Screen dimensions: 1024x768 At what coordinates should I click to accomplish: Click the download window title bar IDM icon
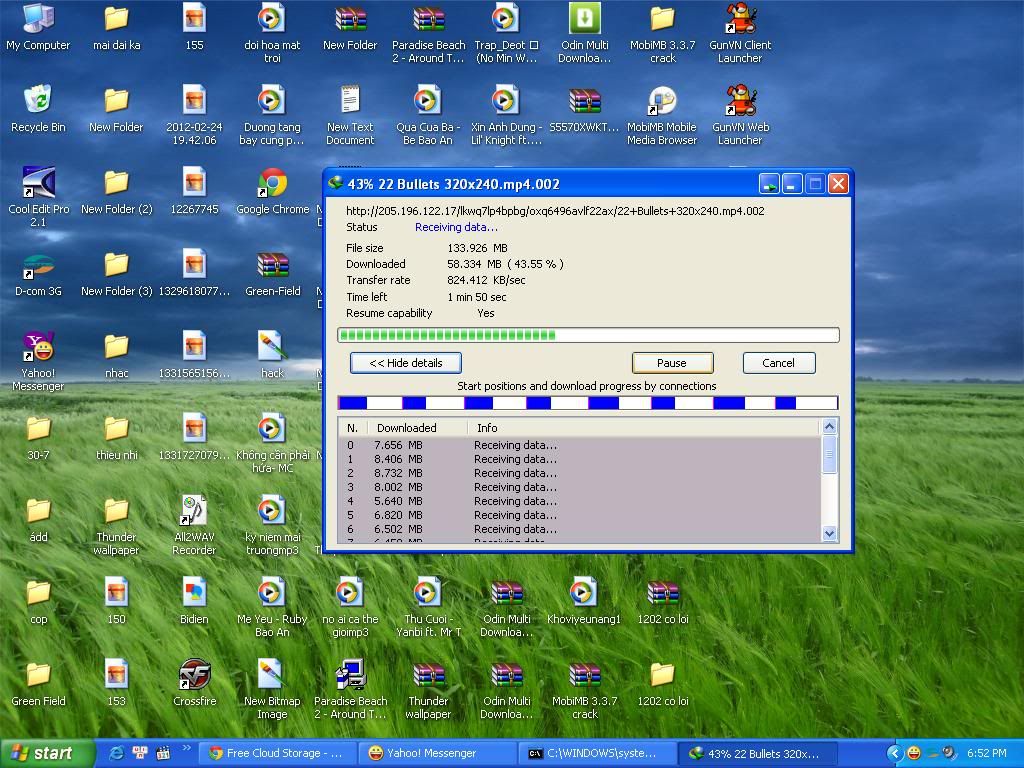point(336,184)
